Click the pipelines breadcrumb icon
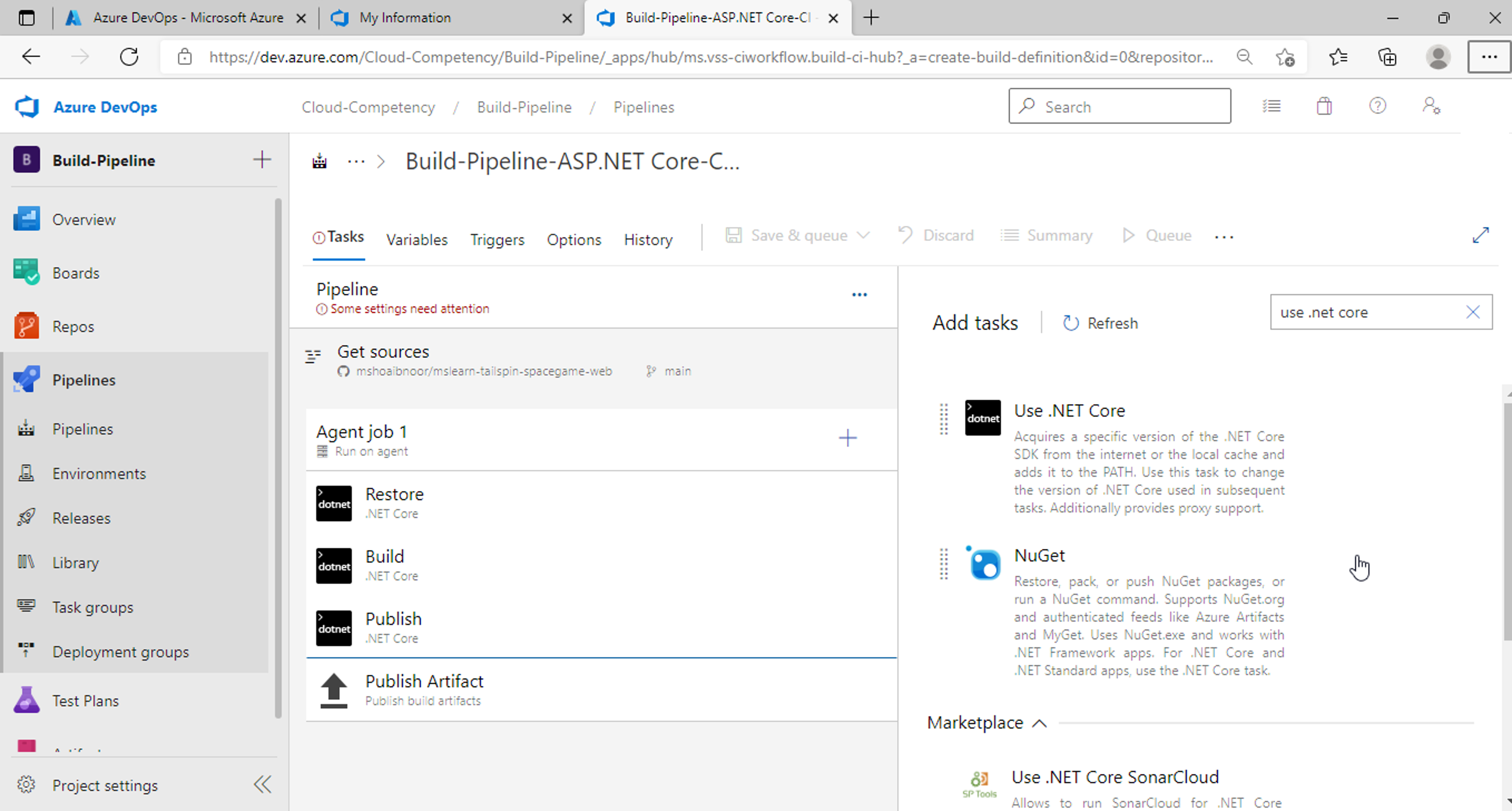Screen dimensions: 1512x811 (319, 161)
